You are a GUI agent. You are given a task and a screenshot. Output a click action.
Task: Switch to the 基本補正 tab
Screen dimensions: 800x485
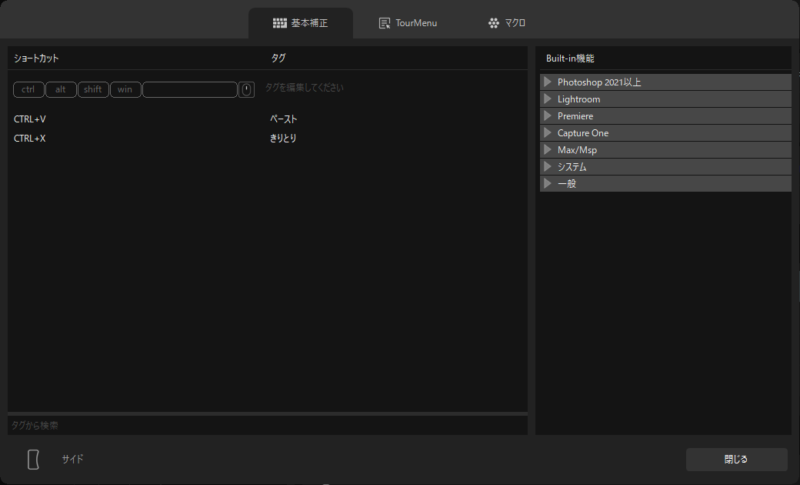pos(301,23)
